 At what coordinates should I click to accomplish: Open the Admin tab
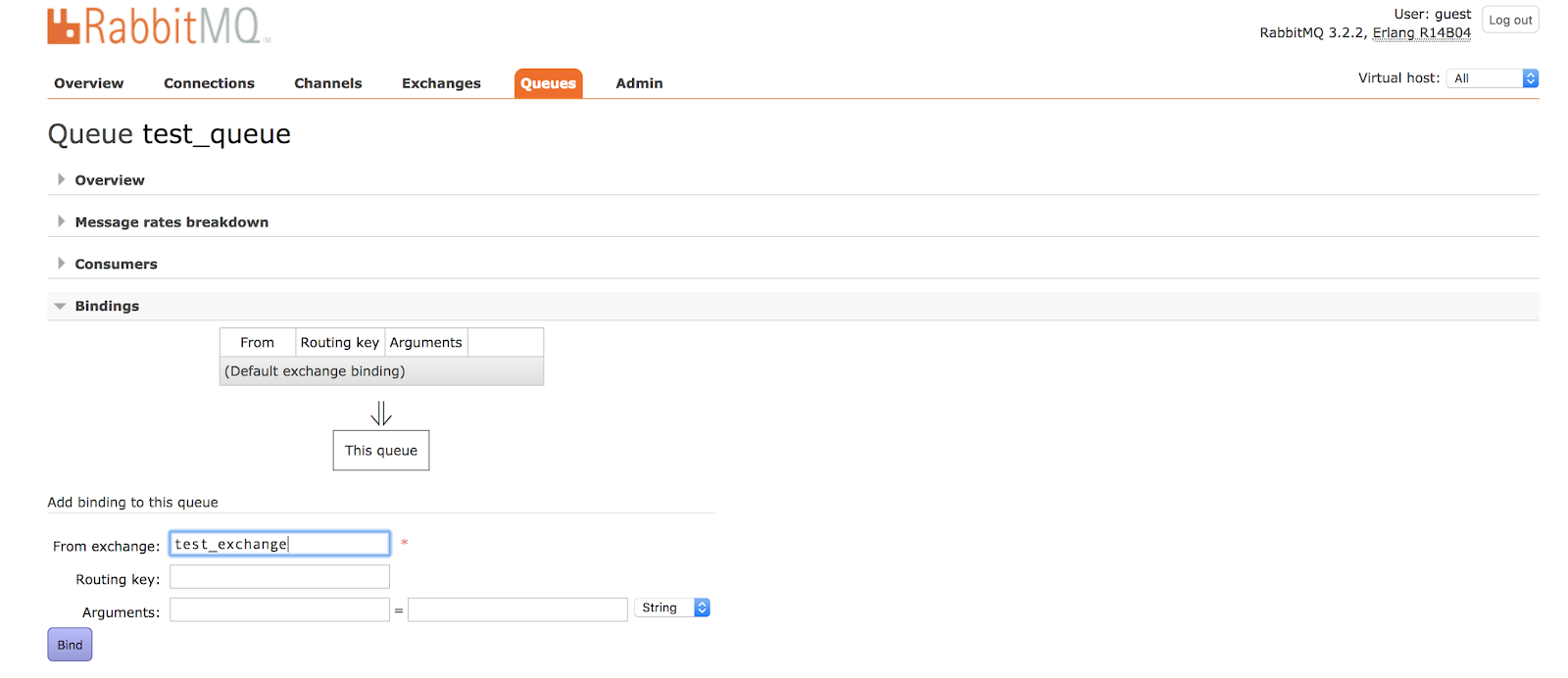639,83
